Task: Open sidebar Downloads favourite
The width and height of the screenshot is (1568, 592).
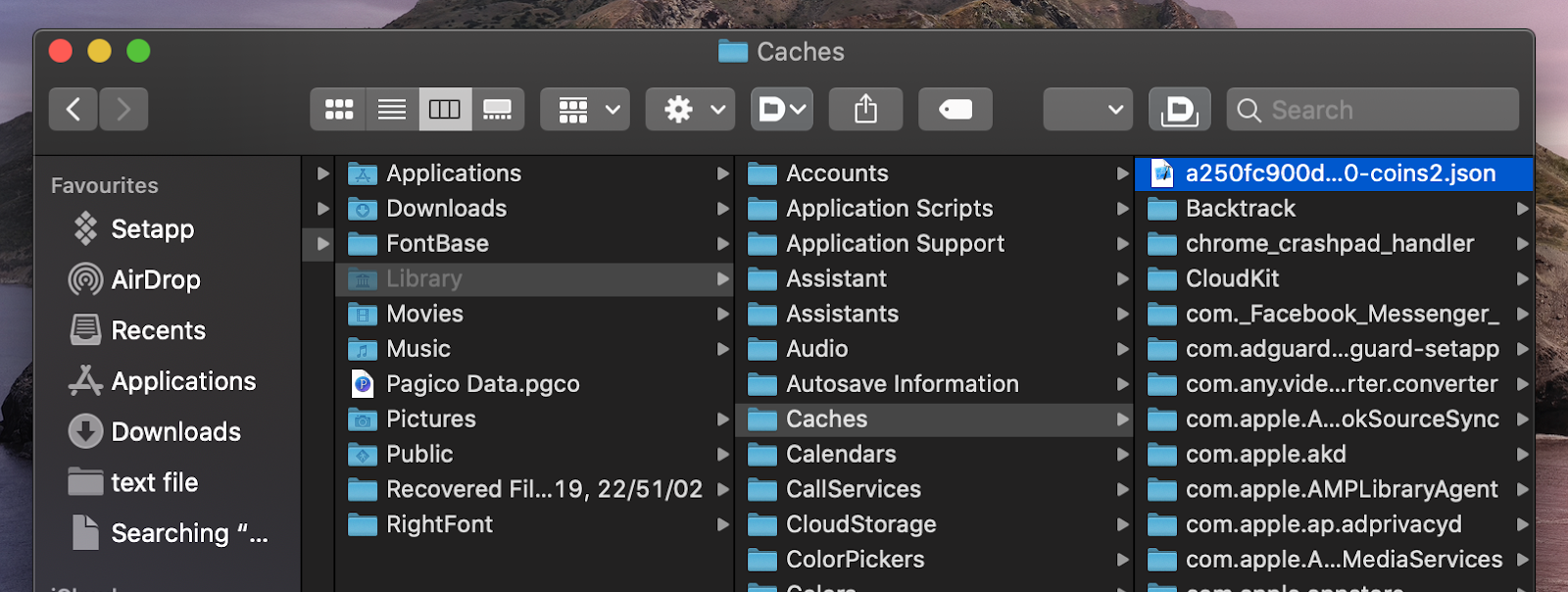Action: click(155, 431)
